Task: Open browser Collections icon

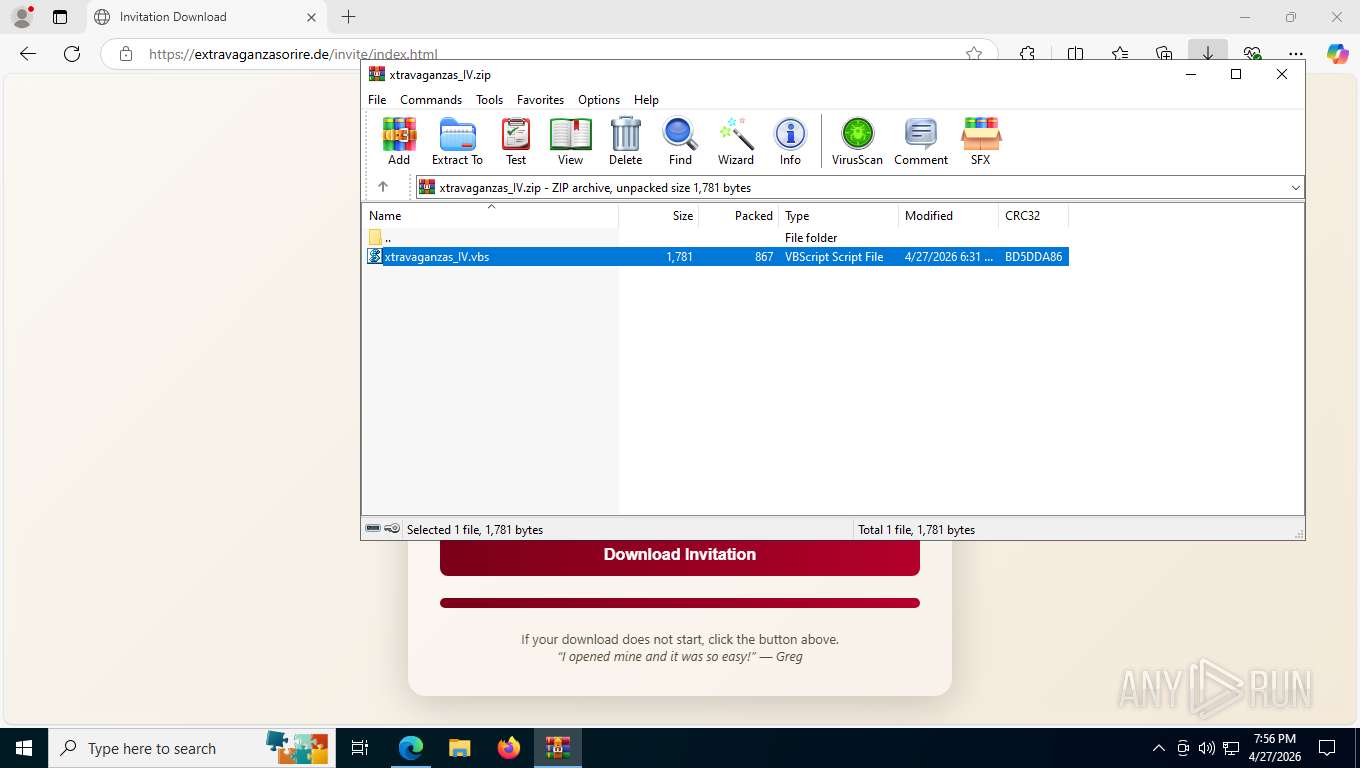Action: pos(1163,54)
